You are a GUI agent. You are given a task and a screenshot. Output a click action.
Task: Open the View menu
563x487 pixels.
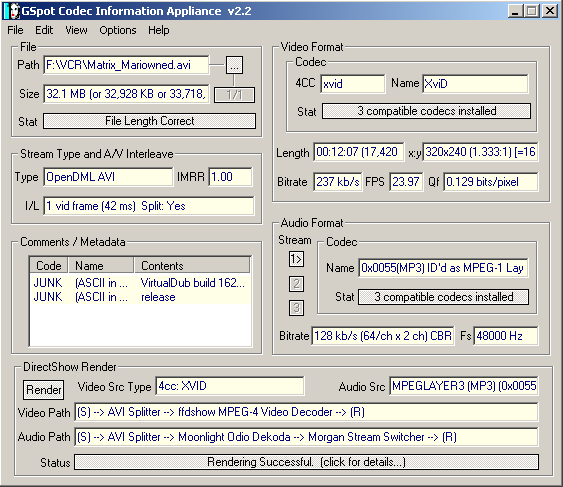(x=76, y=30)
